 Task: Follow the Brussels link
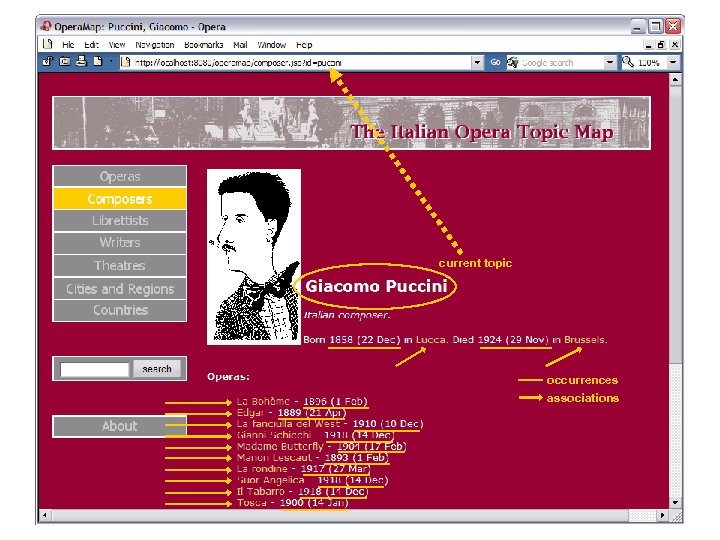click(585, 340)
